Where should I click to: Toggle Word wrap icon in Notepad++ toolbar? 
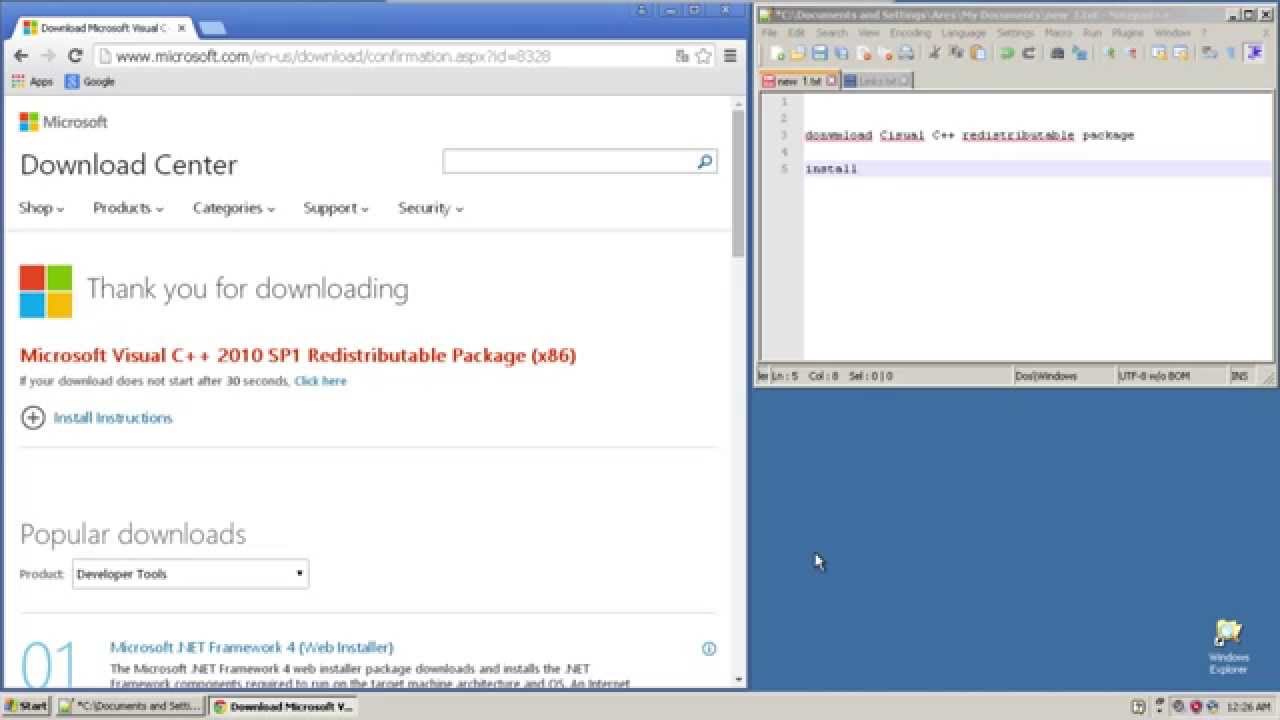tap(1208, 53)
